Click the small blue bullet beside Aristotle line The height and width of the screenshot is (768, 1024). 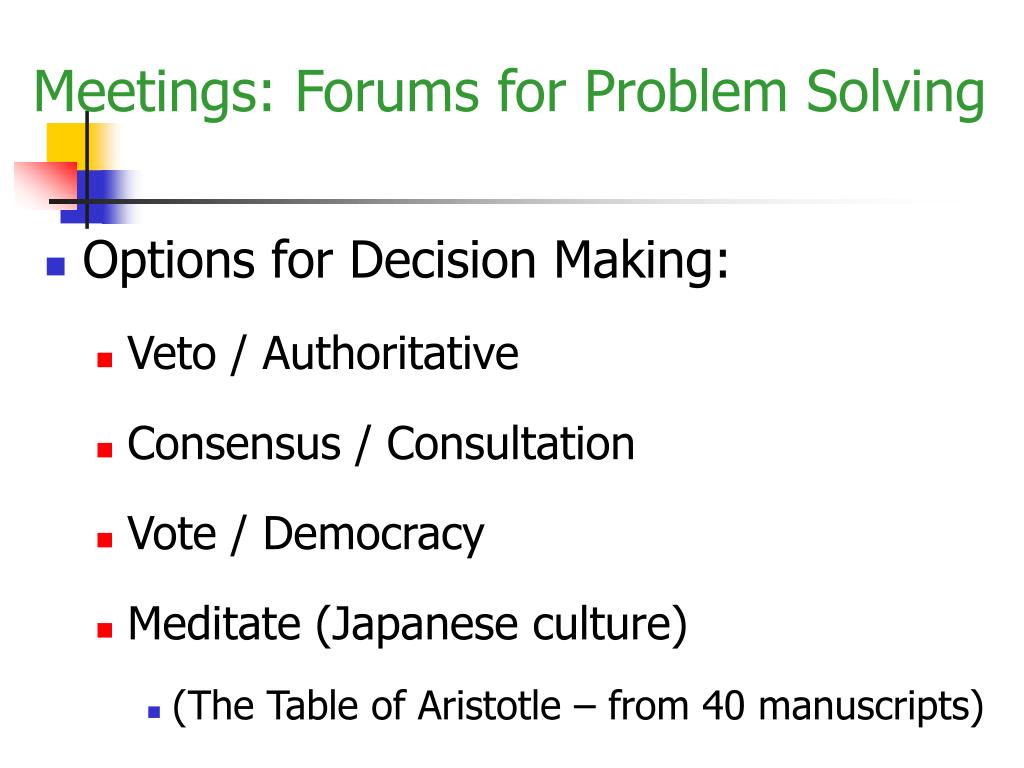pos(154,713)
